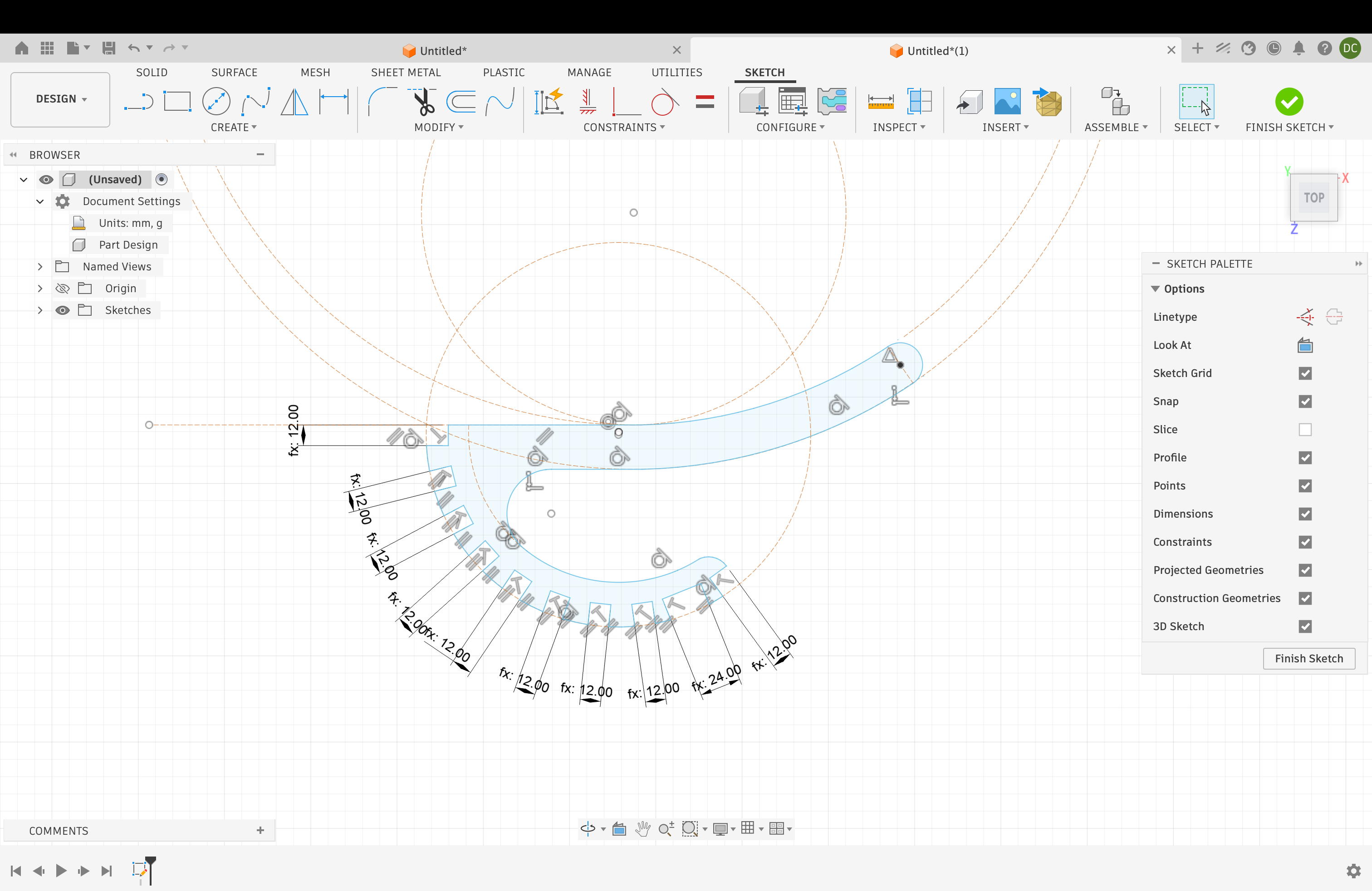Click the Look At icon in Sketch Palette

(1305, 345)
